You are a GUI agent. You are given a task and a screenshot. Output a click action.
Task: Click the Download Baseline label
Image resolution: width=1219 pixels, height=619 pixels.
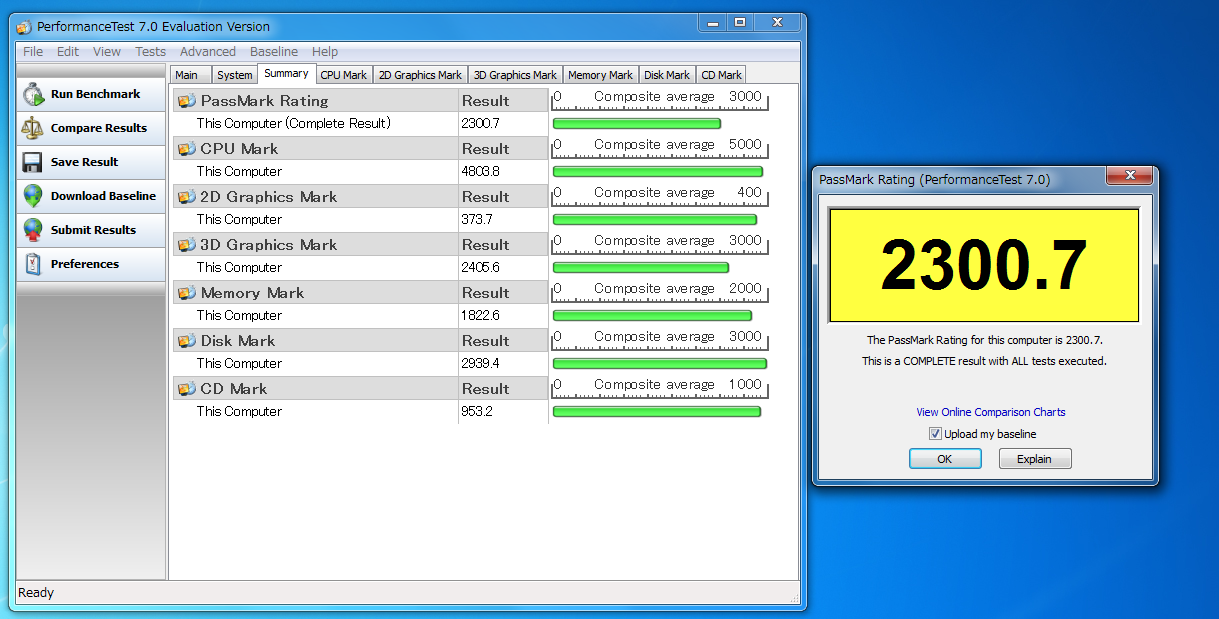(x=104, y=196)
